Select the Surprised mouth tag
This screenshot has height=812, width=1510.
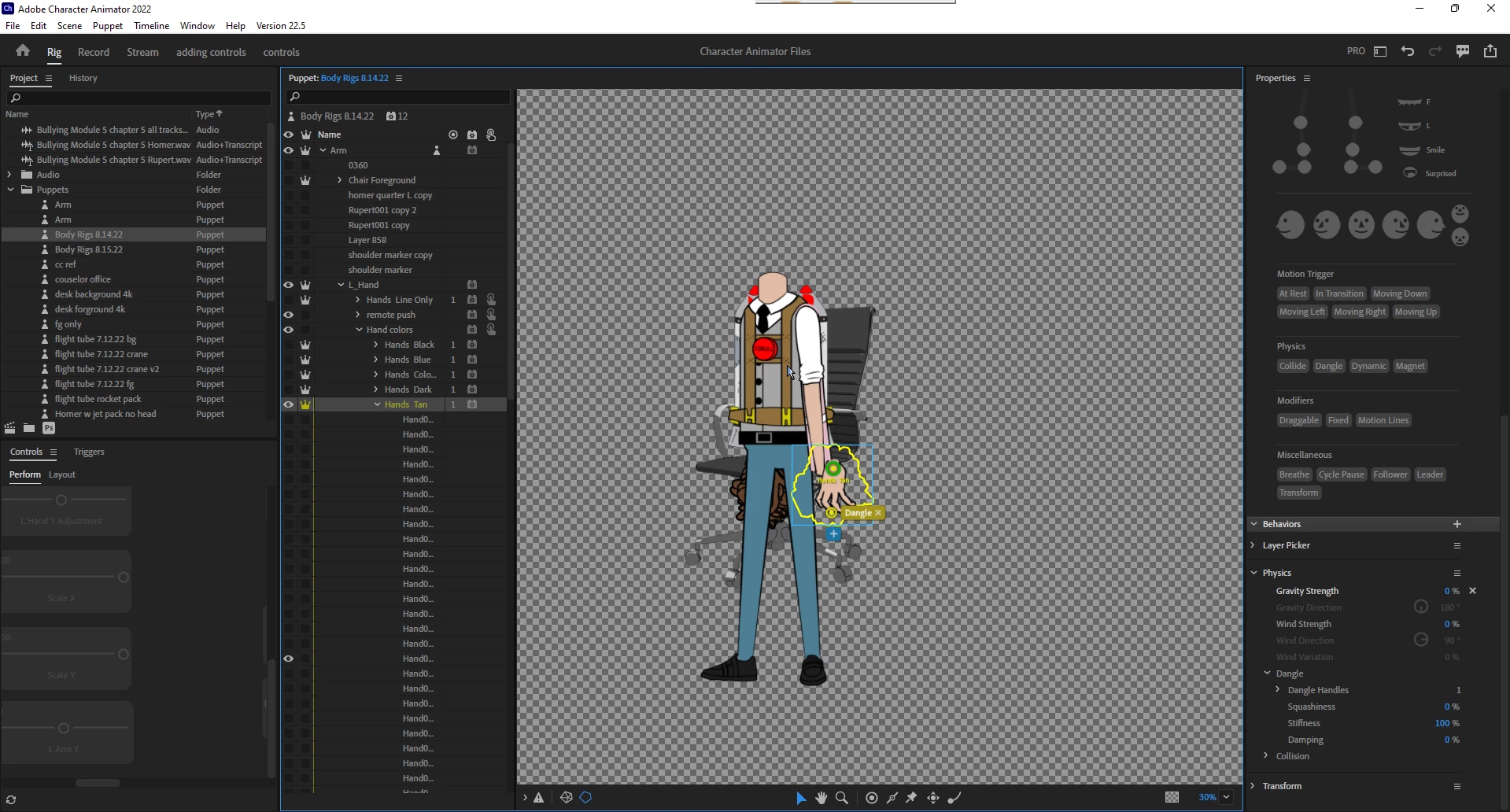pos(1429,173)
